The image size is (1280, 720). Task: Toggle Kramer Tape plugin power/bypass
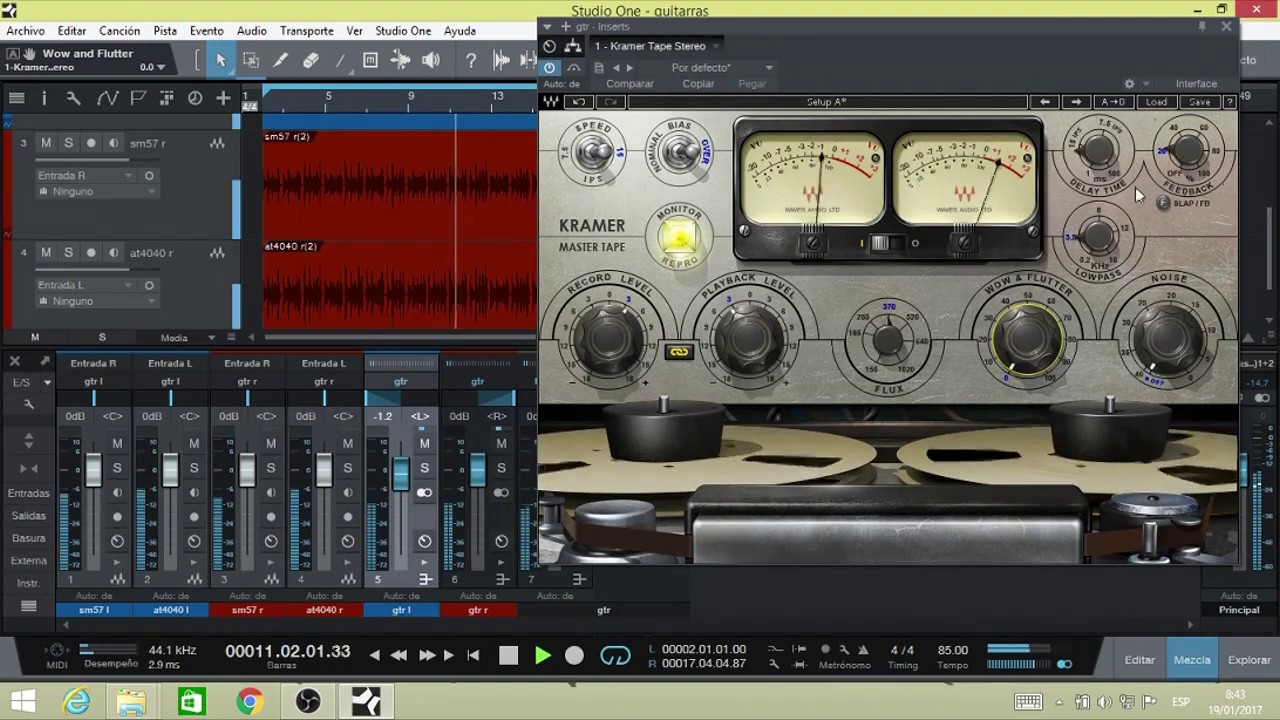point(550,67)
